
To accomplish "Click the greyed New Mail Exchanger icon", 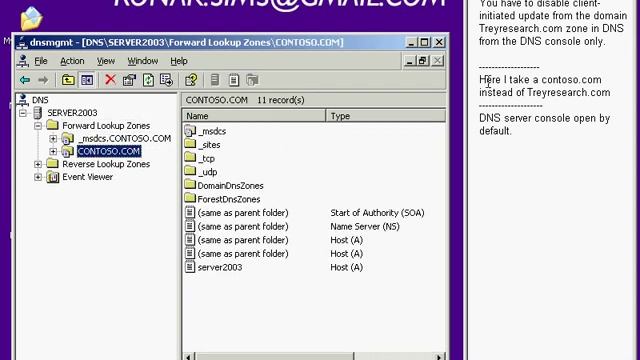I will pyautogui.click(x=253, y=80).
